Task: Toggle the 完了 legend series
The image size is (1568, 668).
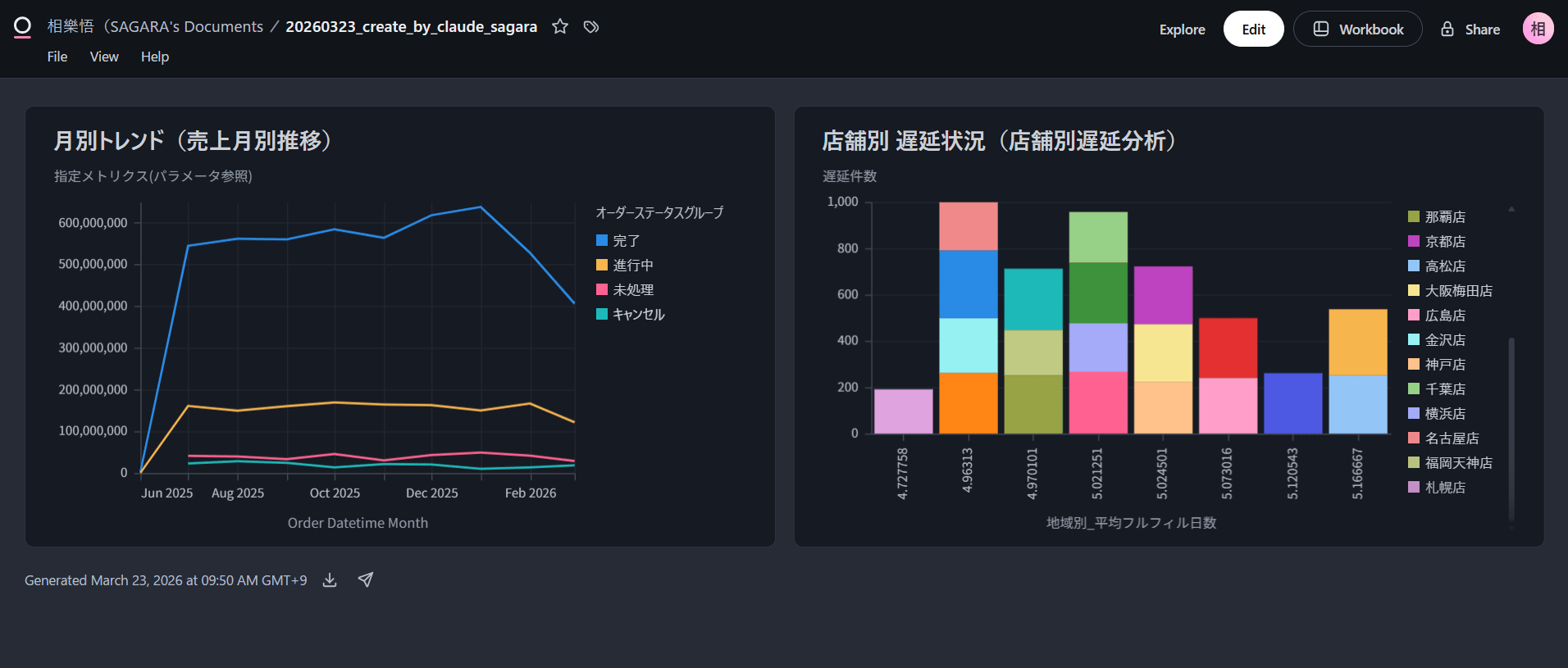Action: 626,241
